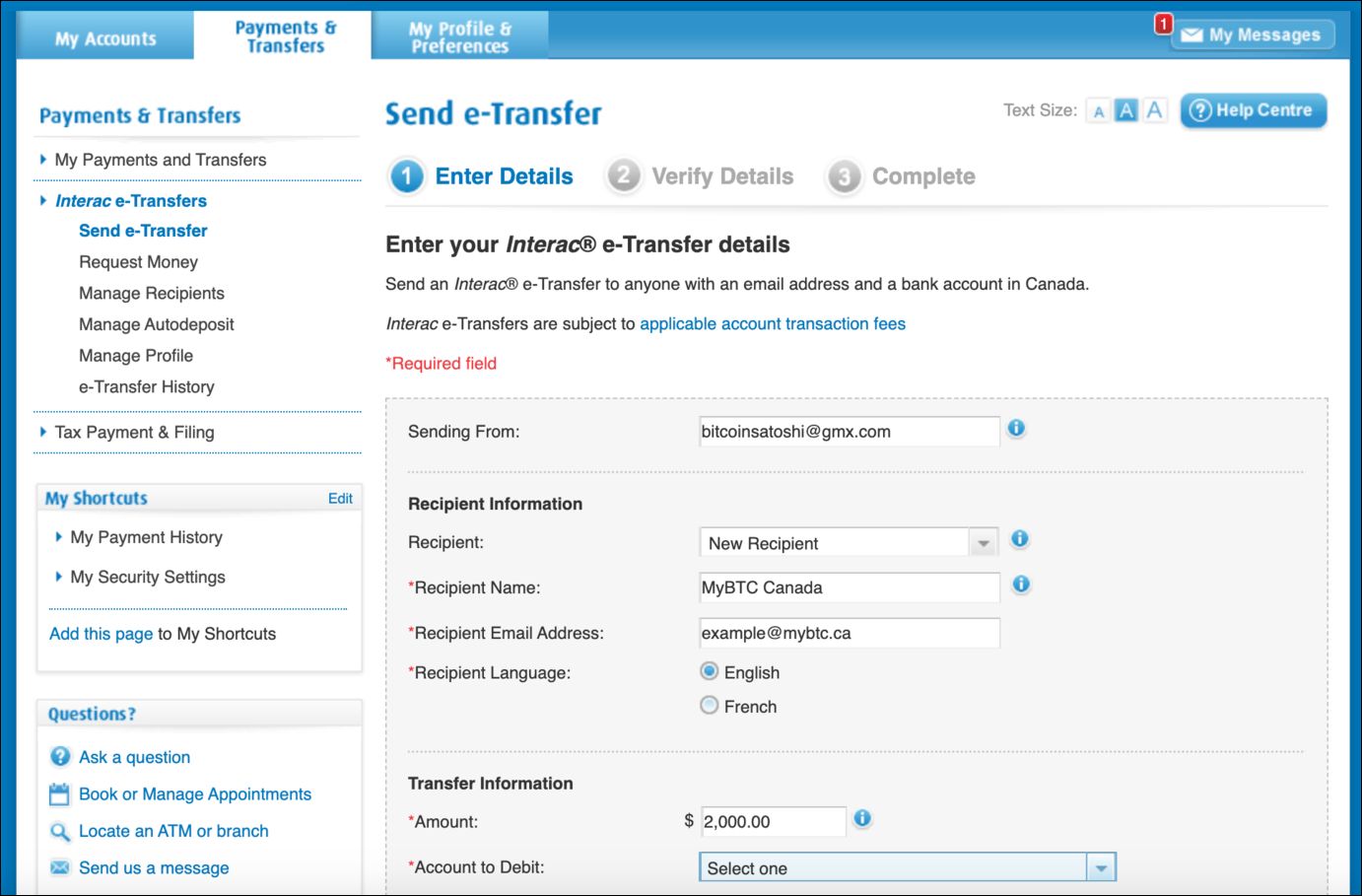
Task: Open the Help Centre
Action: [1254, 110]
